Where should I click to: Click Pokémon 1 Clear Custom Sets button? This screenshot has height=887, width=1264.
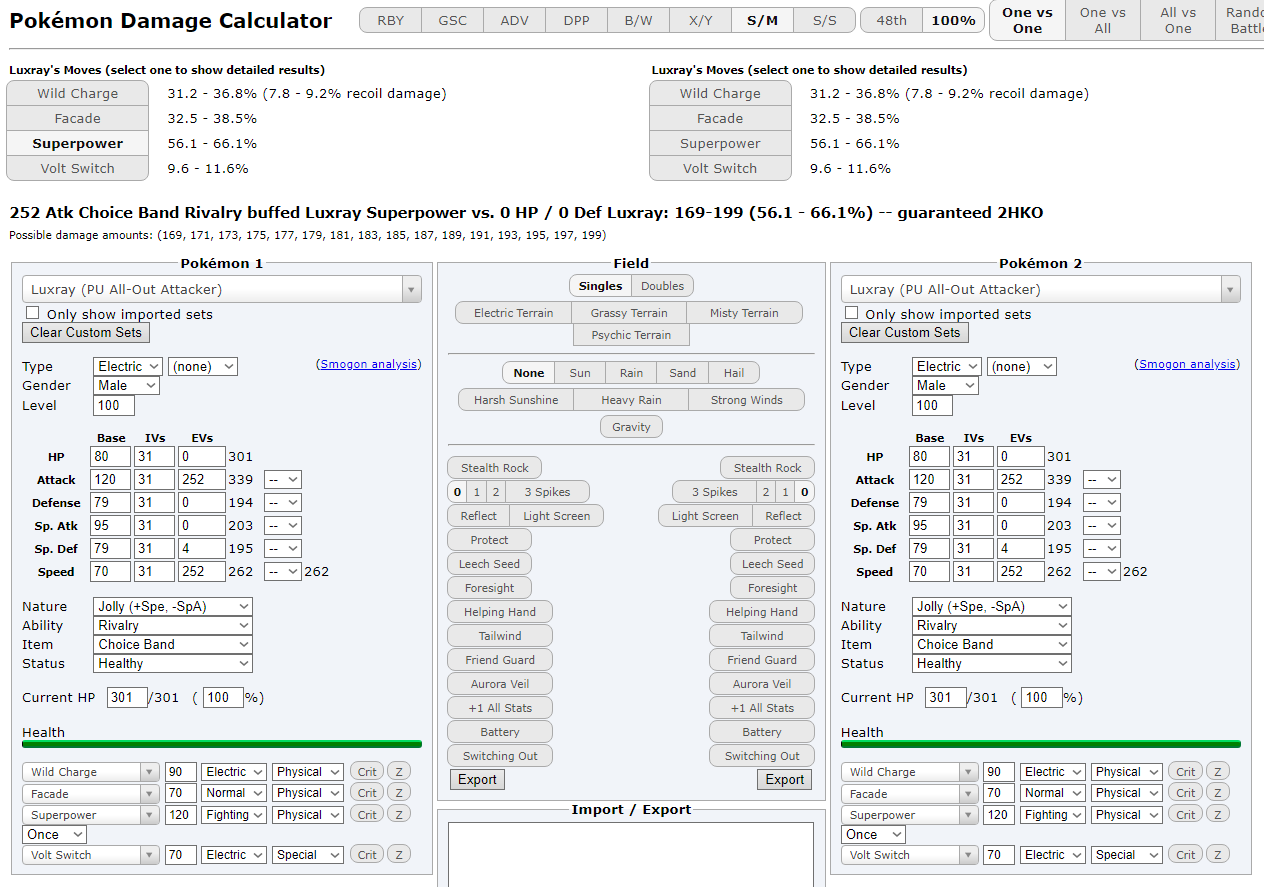coord(87,333)
